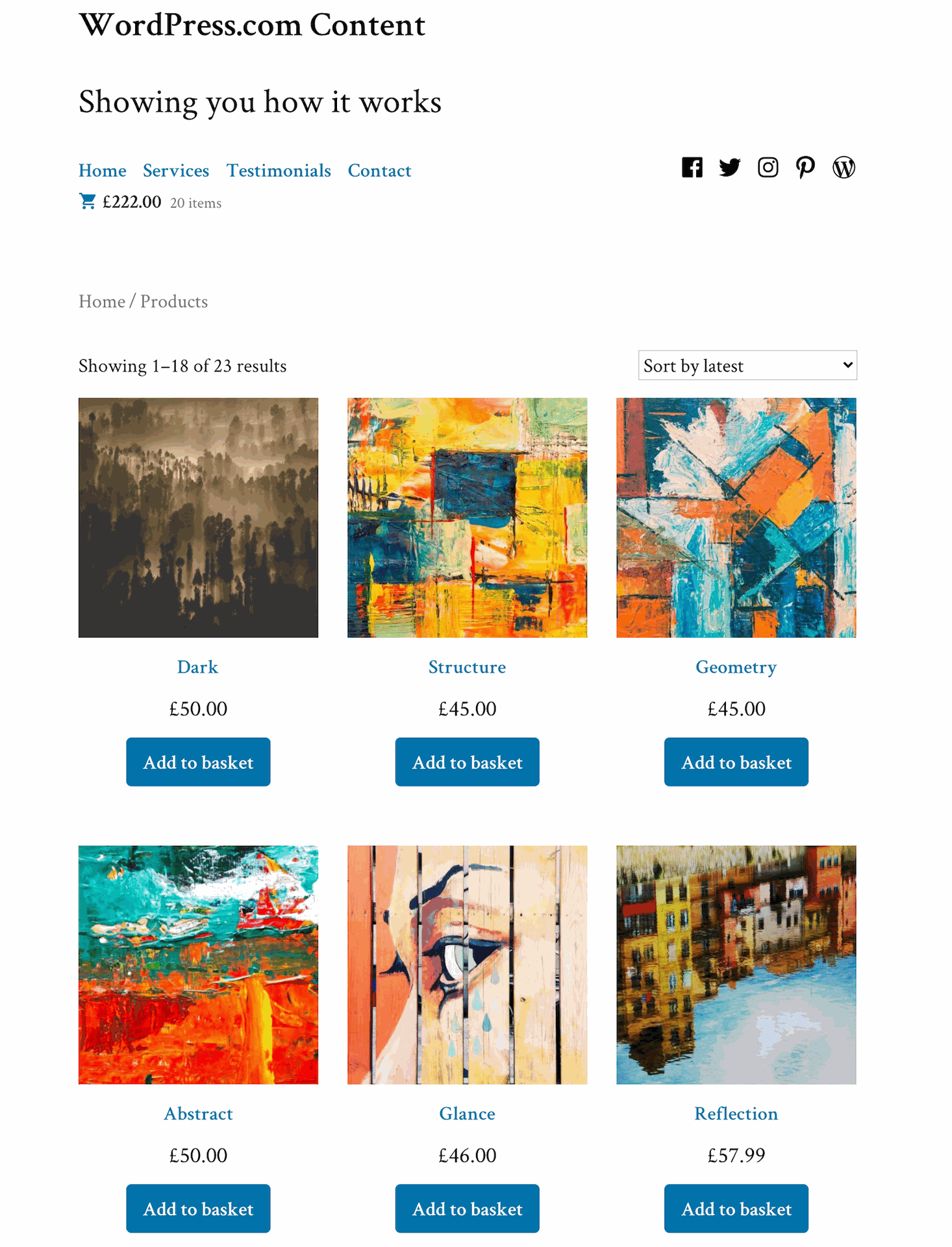952x1247 pixels.
Task: Open the Reflection product title link
Action: pyautogui.click(x=736, y=1114)
